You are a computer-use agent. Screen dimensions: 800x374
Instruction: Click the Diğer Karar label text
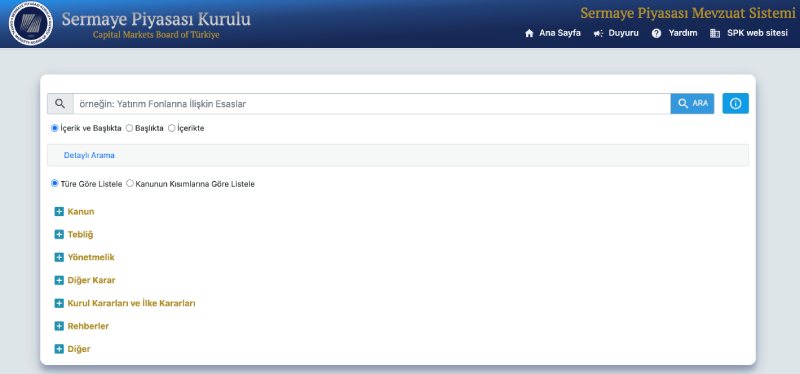[x=91, y=280]
